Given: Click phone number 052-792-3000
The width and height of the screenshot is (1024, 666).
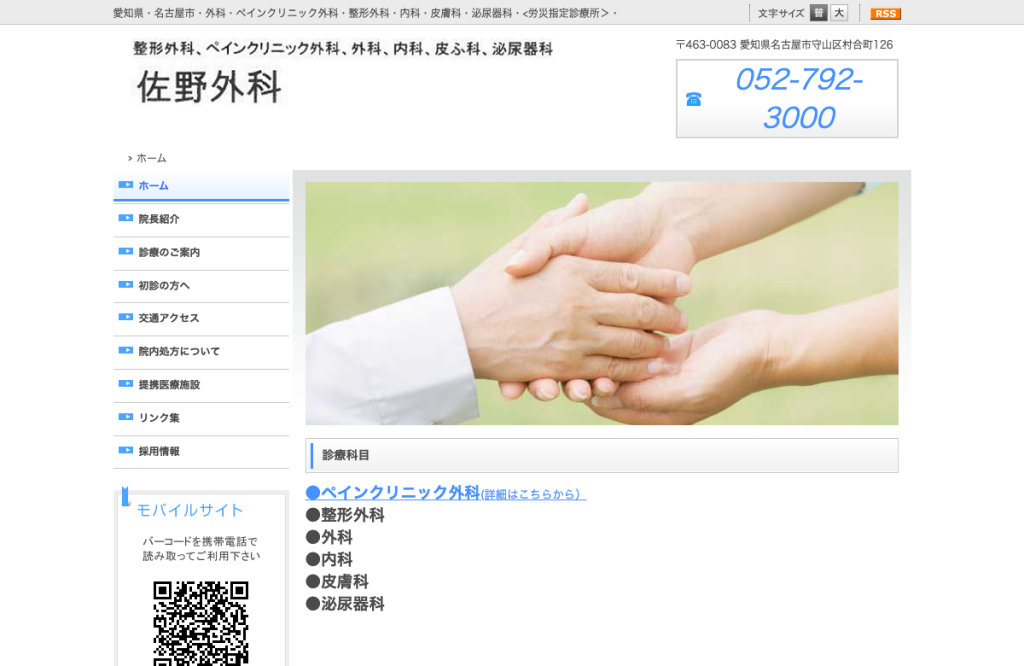Looking at the screenshot, I should click(799, 99).
